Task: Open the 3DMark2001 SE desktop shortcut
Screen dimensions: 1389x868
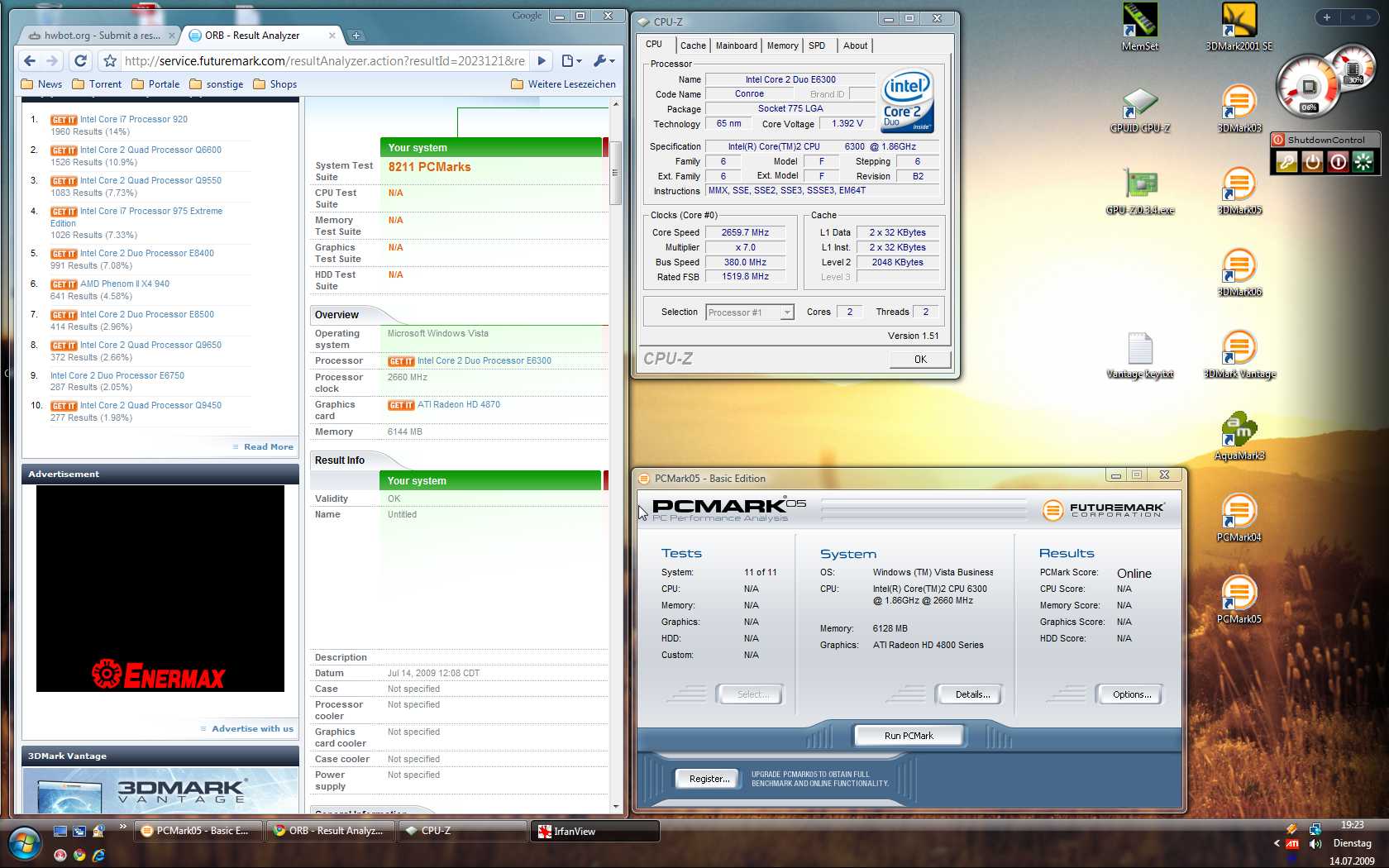Action: [x=1239, y=26]
